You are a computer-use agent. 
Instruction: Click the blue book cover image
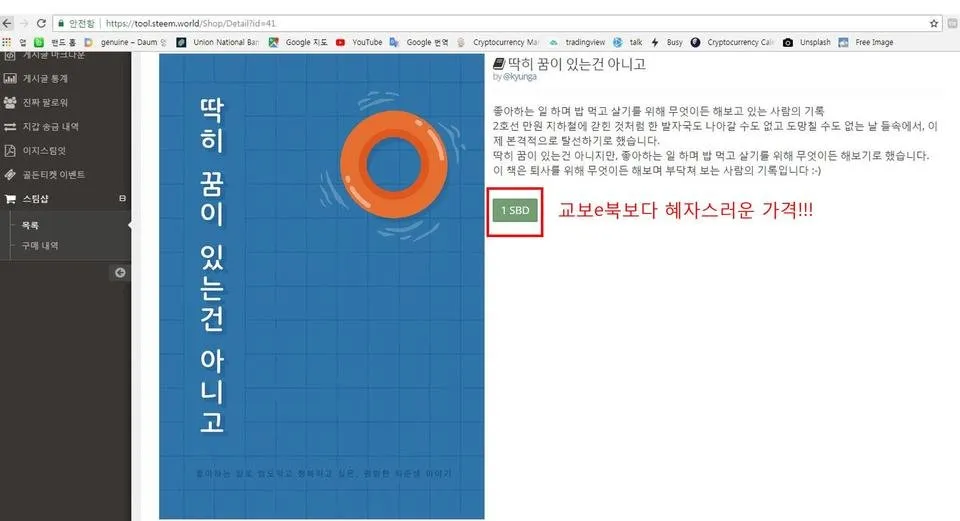(x=321, y=287)
